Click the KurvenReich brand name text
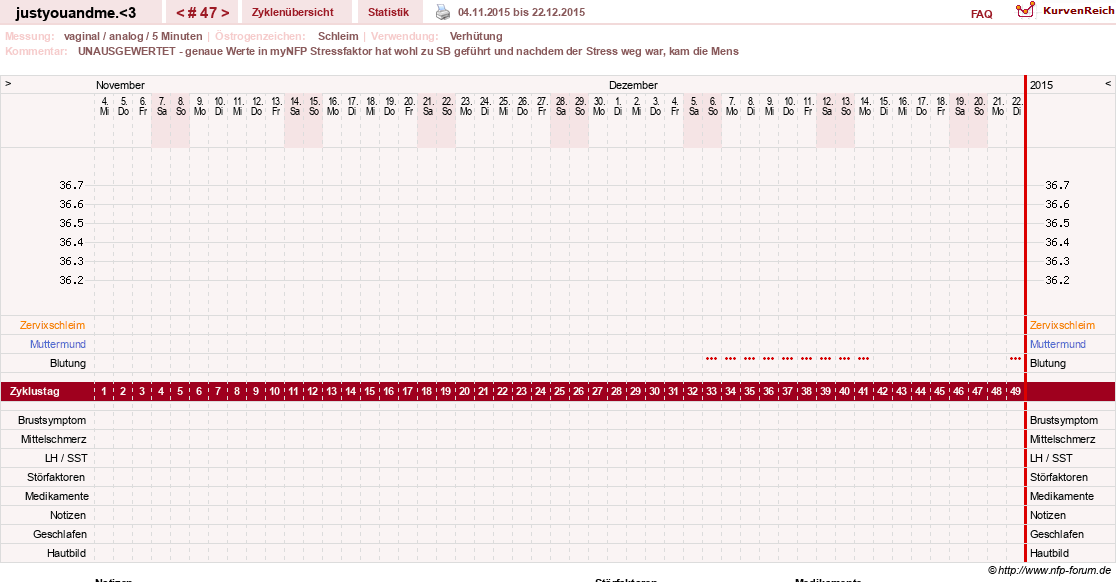1116x582 pixels. click(1078, 10)
